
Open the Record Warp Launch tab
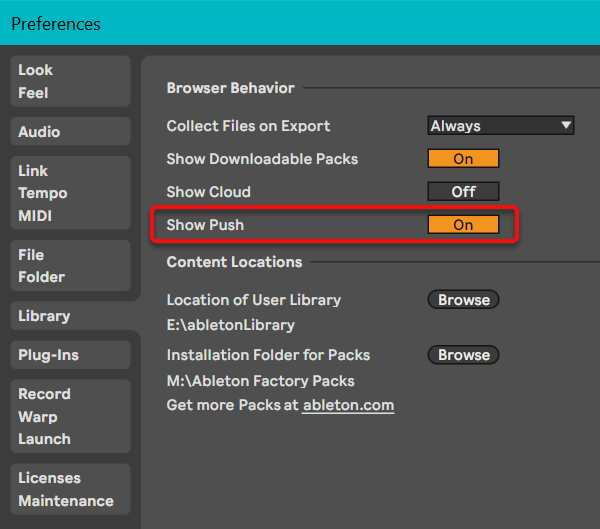(70, 416)
